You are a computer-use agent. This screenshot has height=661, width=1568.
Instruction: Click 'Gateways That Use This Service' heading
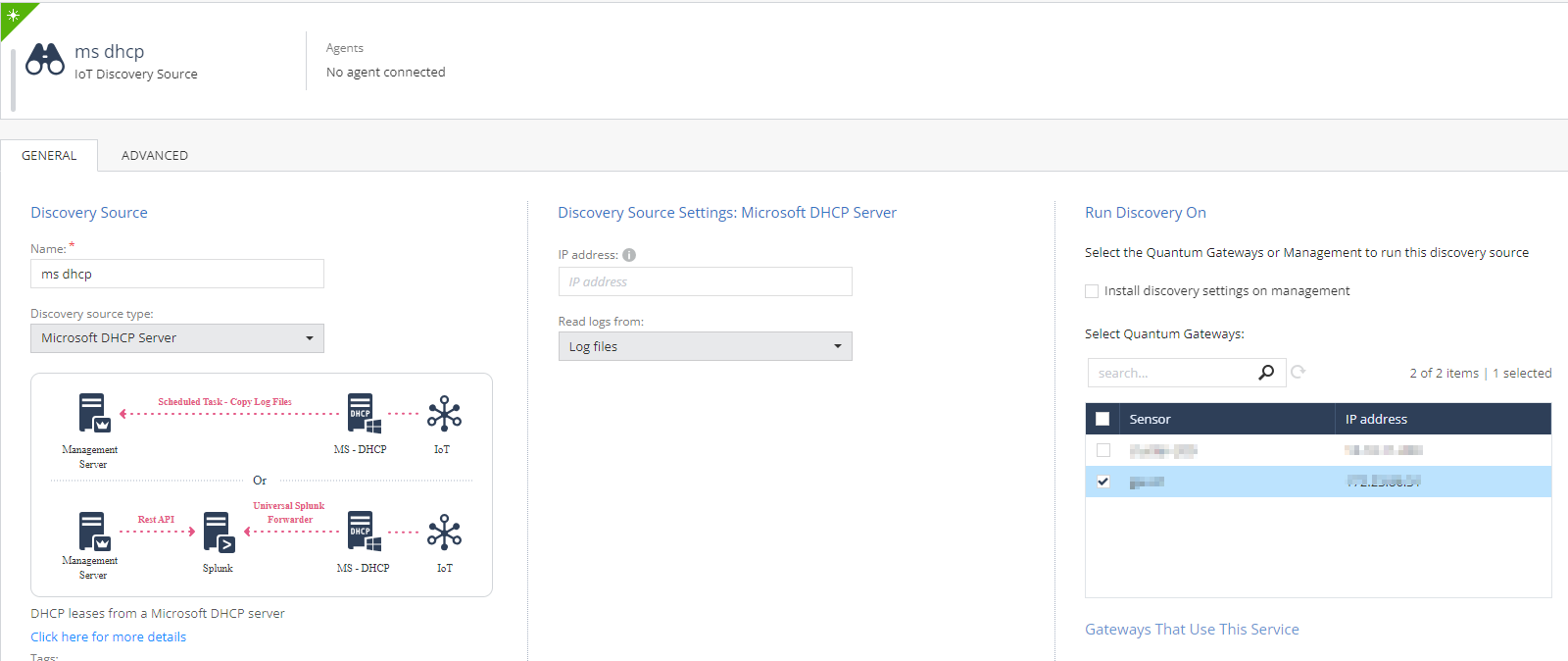tap(1192, 630)
